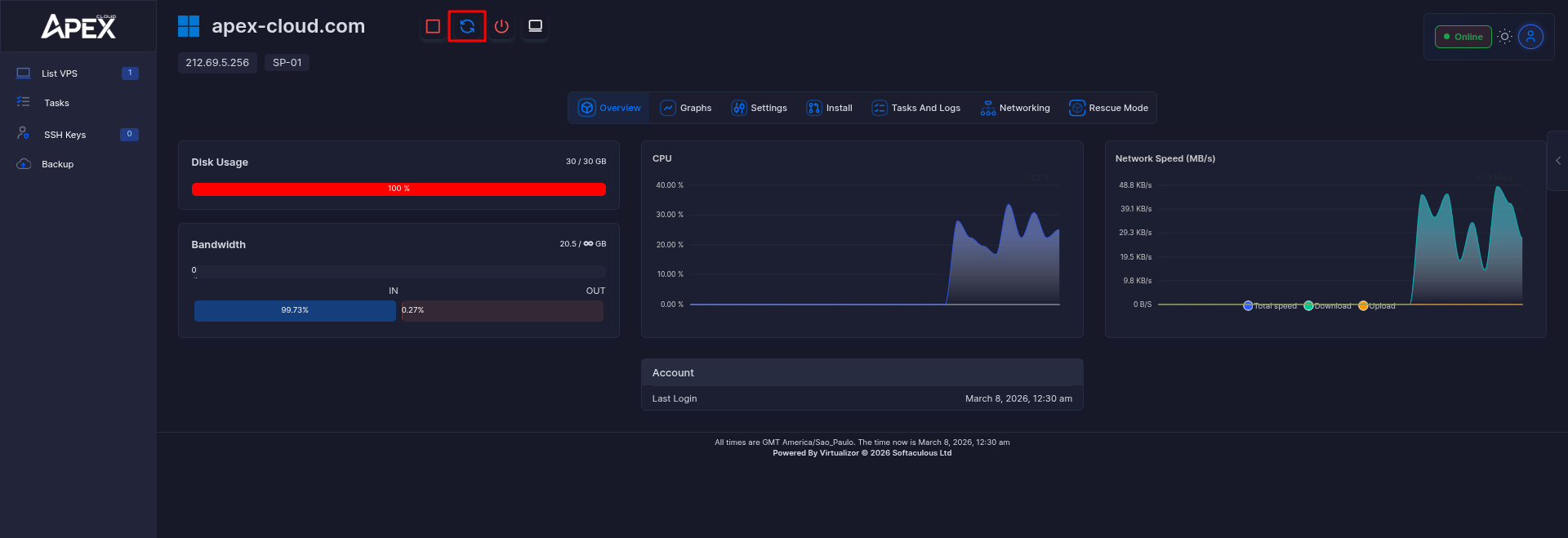Toggle Total speed legend in network chart
The image size is (1568, 538).
(x=1269, y=306)
